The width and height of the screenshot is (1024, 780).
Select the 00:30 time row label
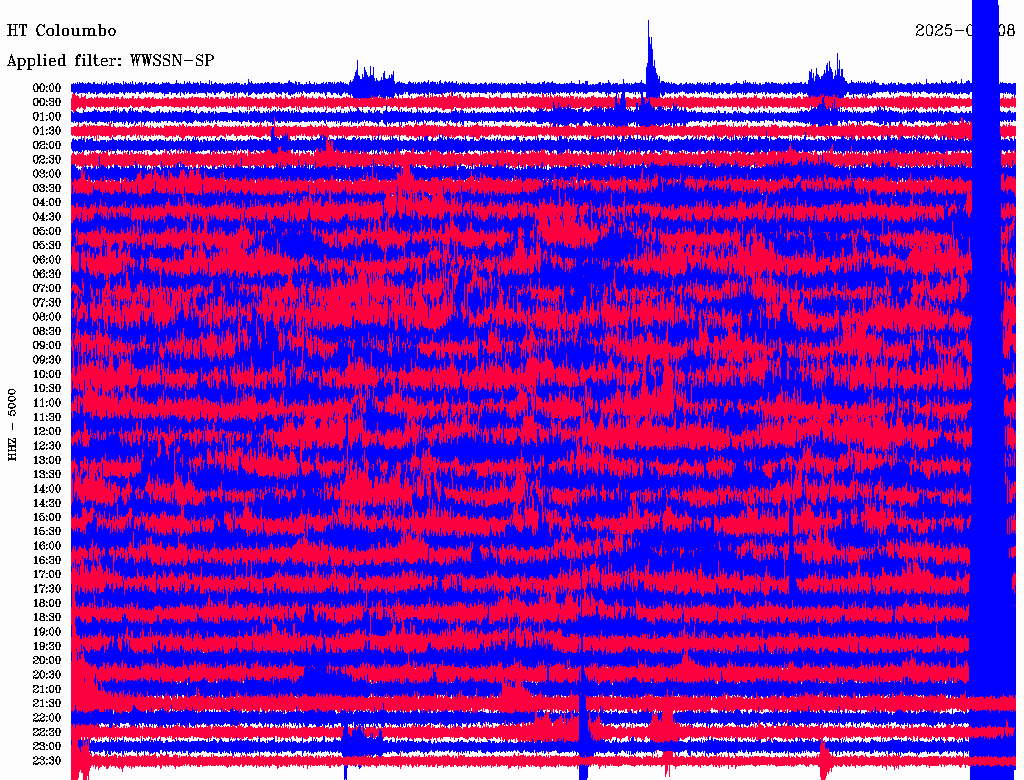(47, 103)
